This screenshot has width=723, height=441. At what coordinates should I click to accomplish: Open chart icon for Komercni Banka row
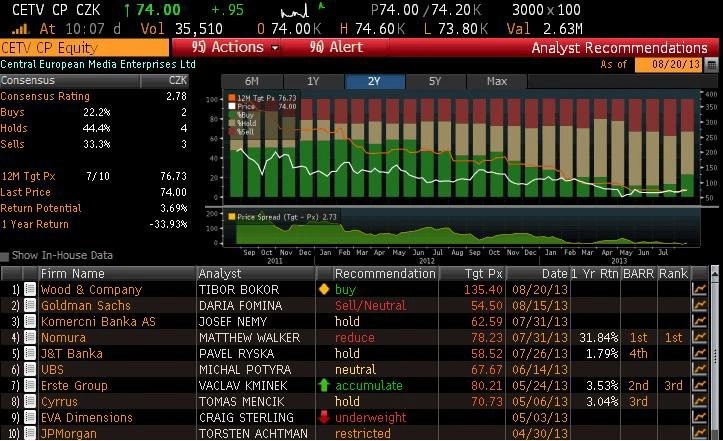pos(699,322)
